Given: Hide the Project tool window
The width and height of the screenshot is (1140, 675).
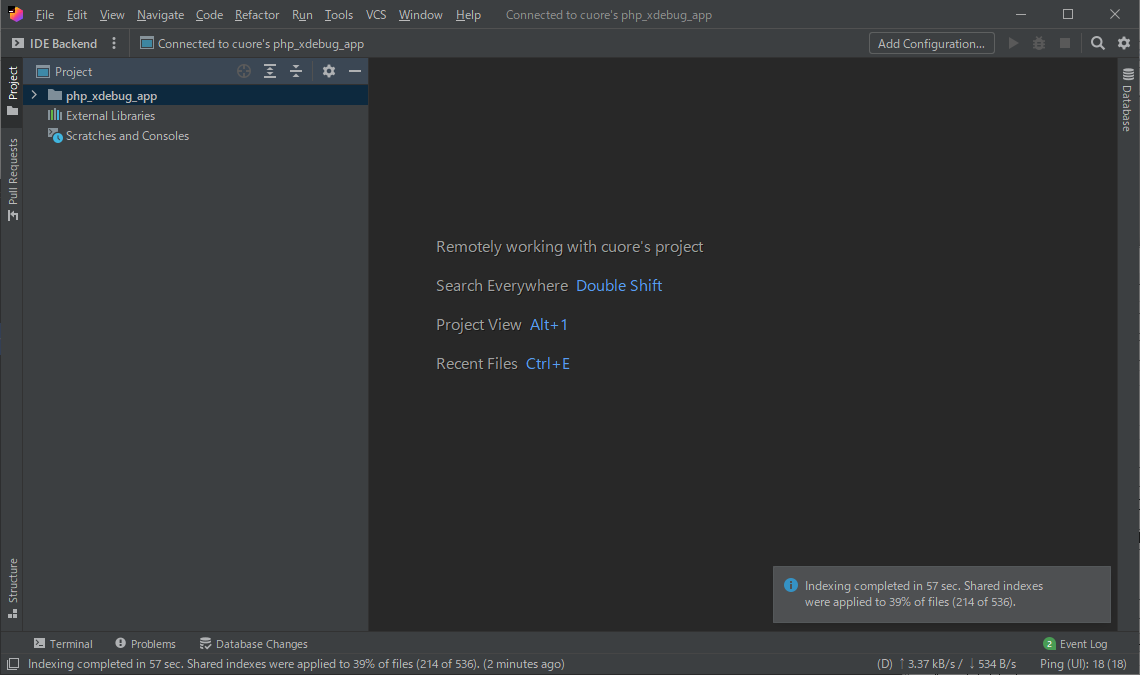Looking at the screenshot, I should 355,71.
